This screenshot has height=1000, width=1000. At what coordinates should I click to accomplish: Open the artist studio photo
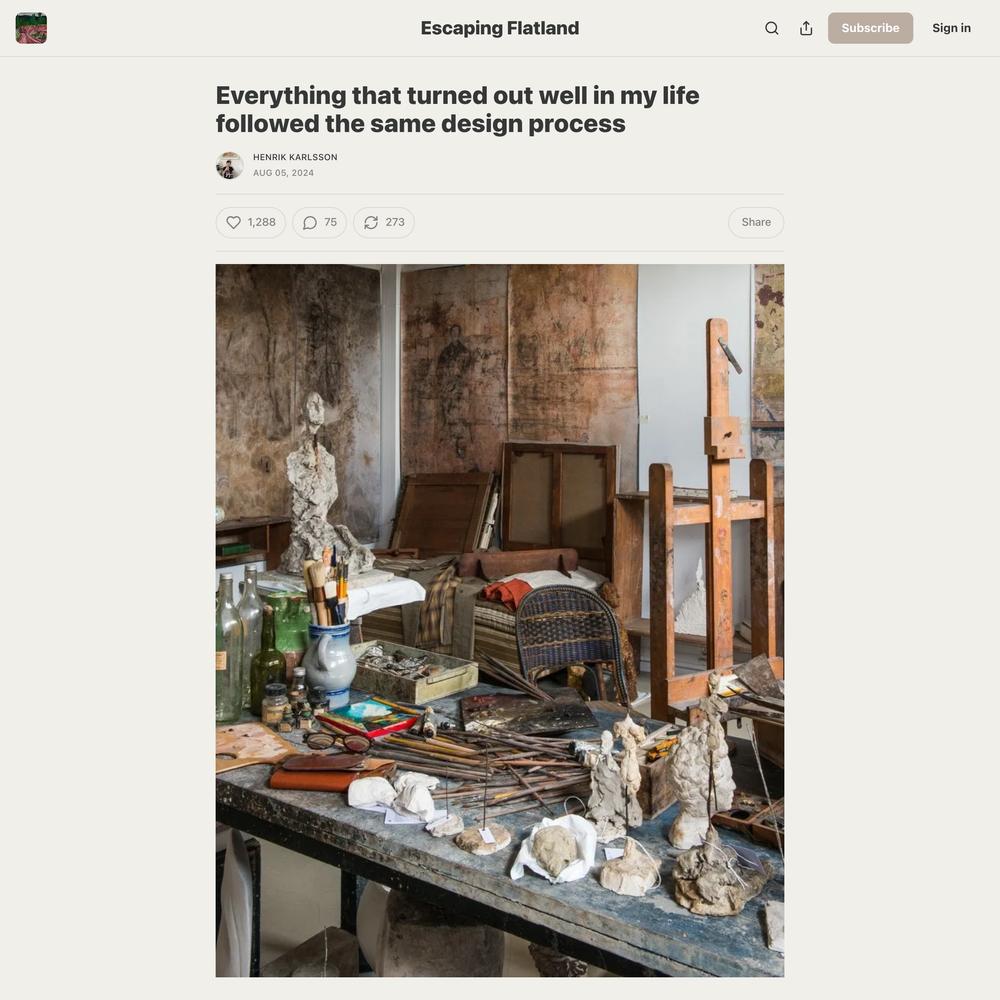(x=499, y=620)
